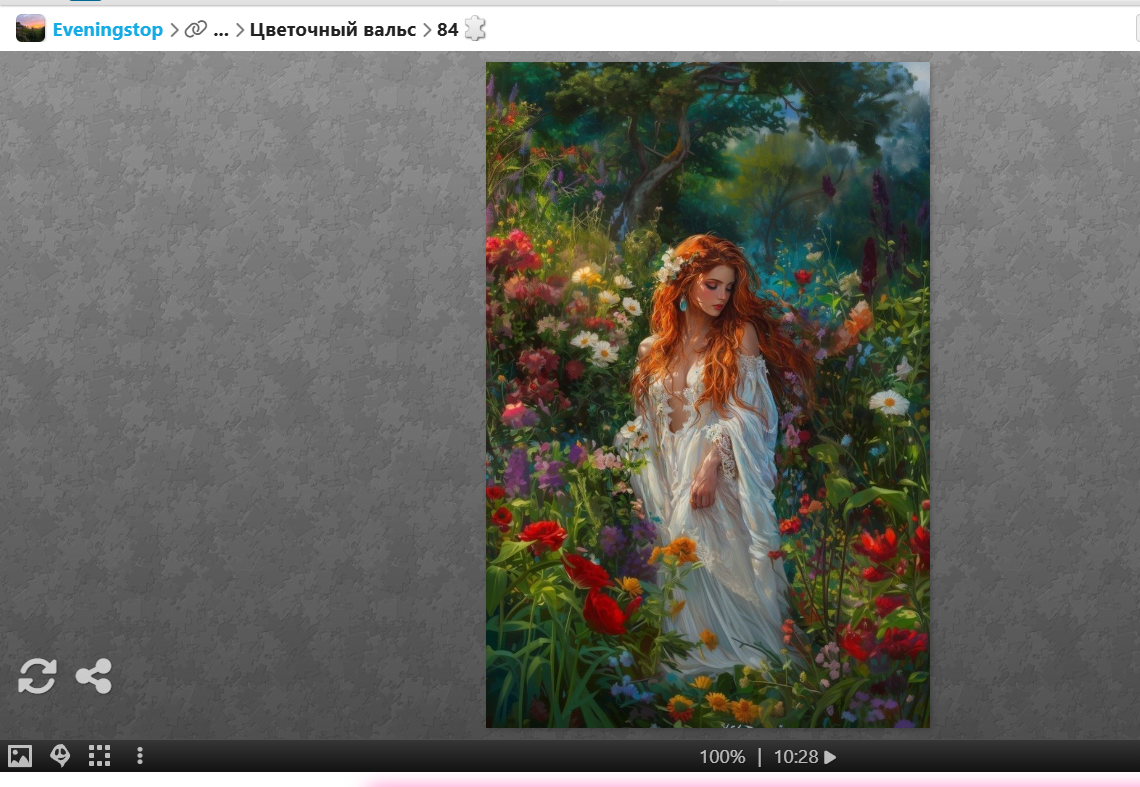The image size is (1140, 787).
Task: Click the puzzle piece icon beside 84
Action: click(475, 29)
